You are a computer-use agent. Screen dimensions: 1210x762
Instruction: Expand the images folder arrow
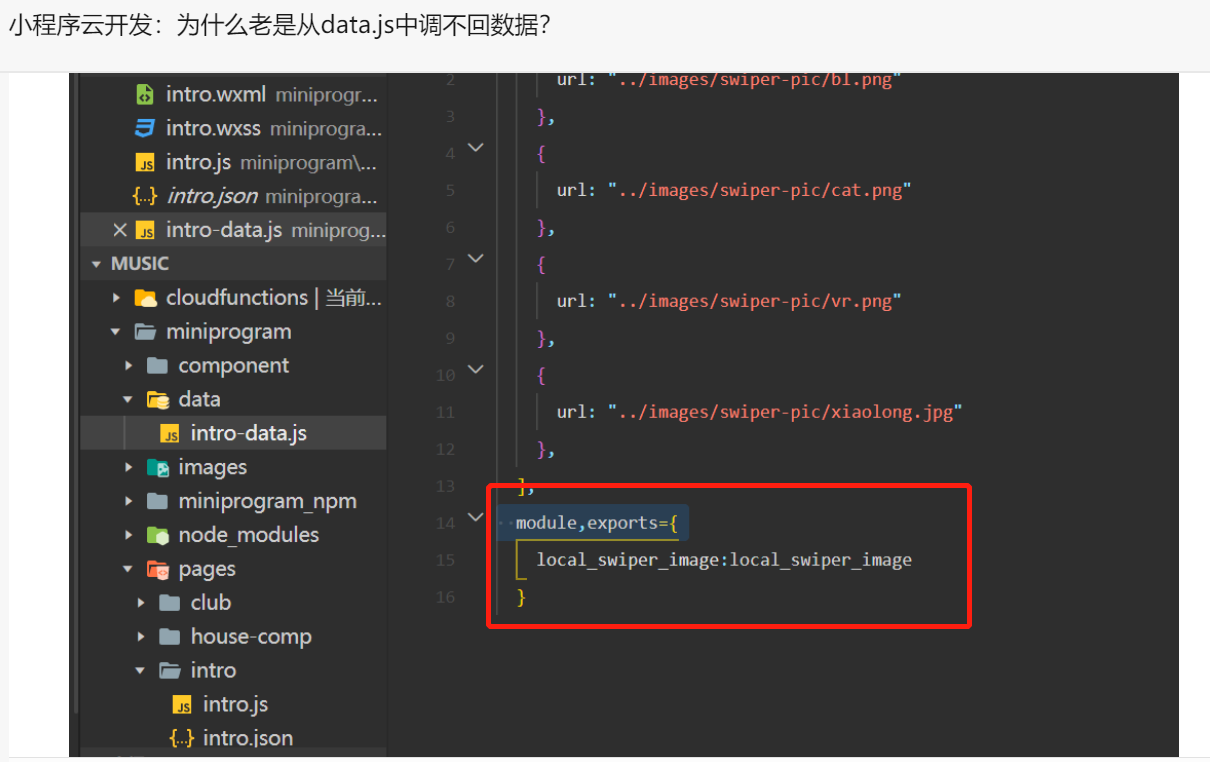pyautogui.click(x=128, y=467)
